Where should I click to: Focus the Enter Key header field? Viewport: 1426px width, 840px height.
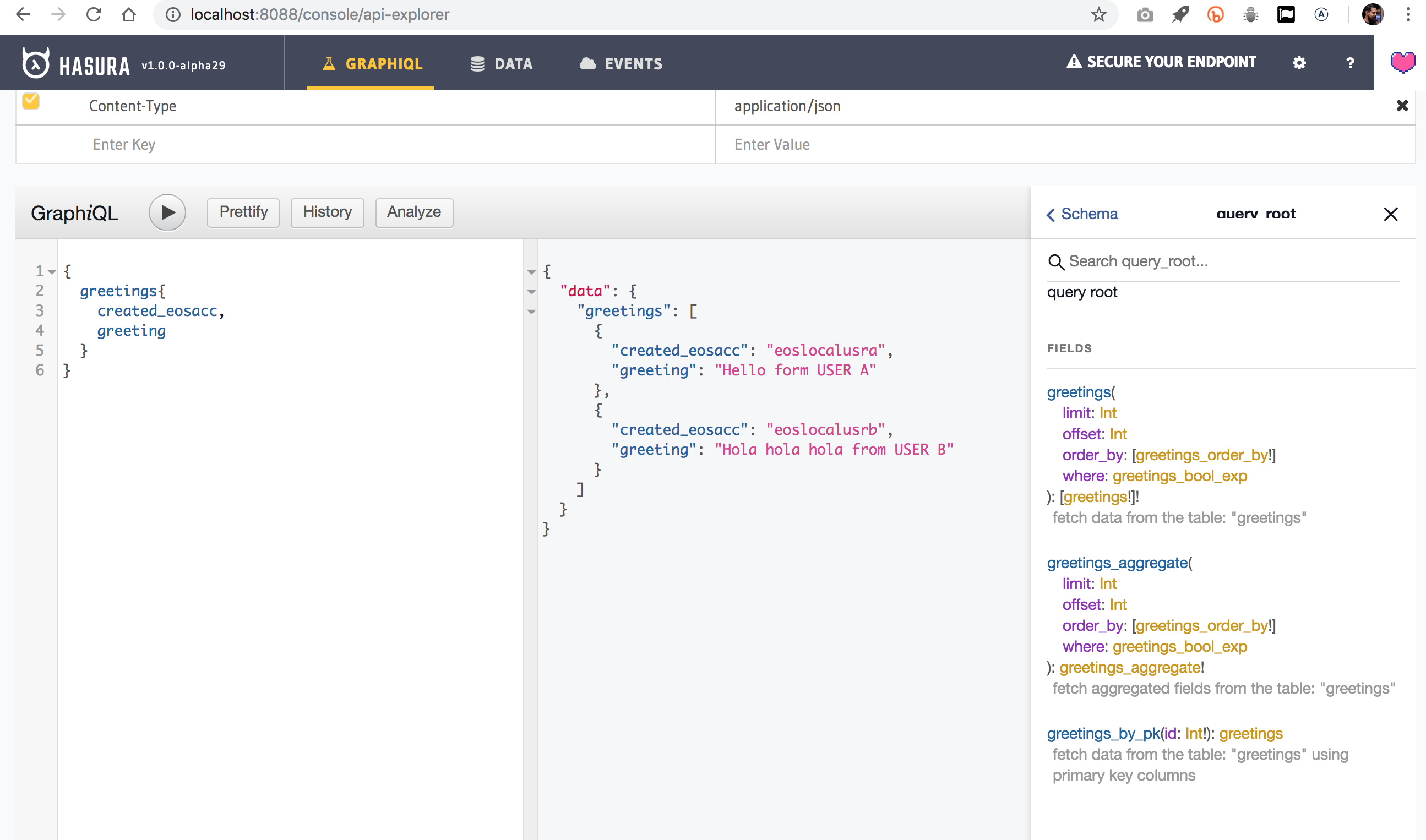366,145
